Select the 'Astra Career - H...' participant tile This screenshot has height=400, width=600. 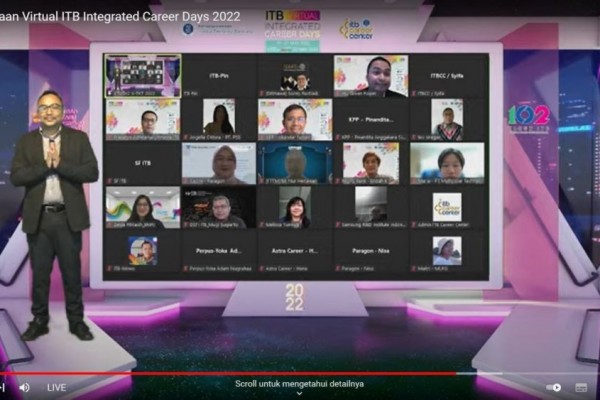(x=295, y=251)
